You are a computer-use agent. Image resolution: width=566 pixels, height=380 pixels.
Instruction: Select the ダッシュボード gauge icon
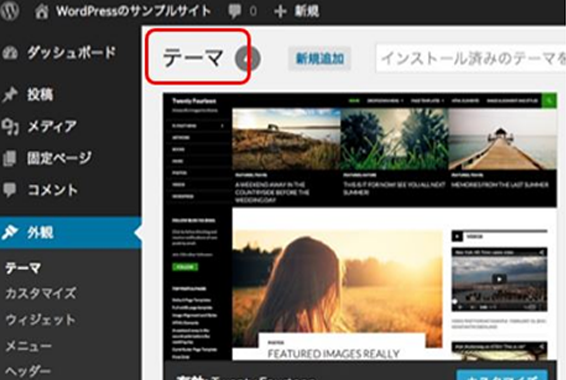click(x=10, y=53)
